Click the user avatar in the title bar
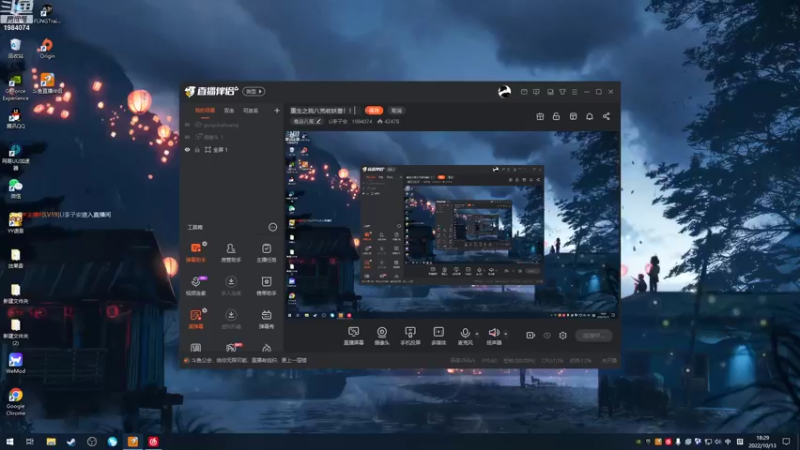This screenshot has width=800, height=450. click(504, 91)
